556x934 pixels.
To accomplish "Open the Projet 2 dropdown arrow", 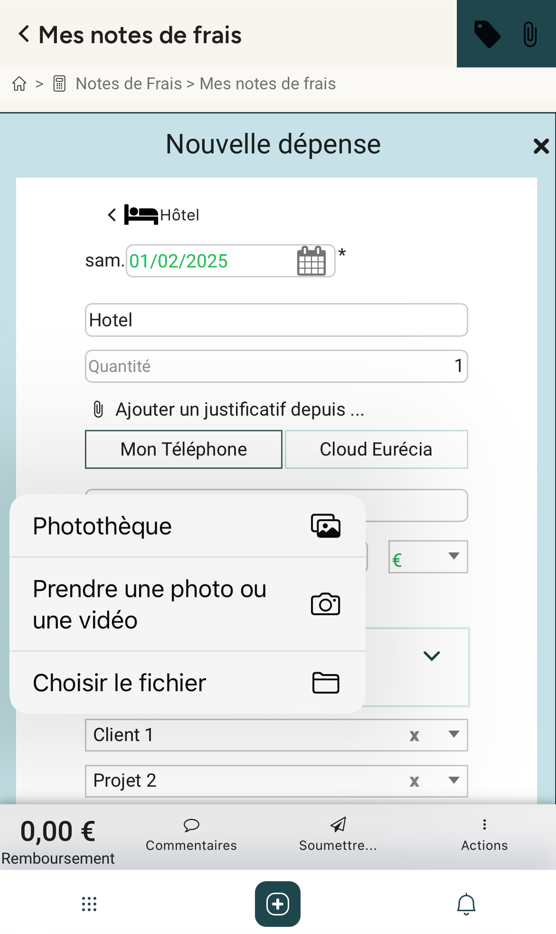I will 454,780.
